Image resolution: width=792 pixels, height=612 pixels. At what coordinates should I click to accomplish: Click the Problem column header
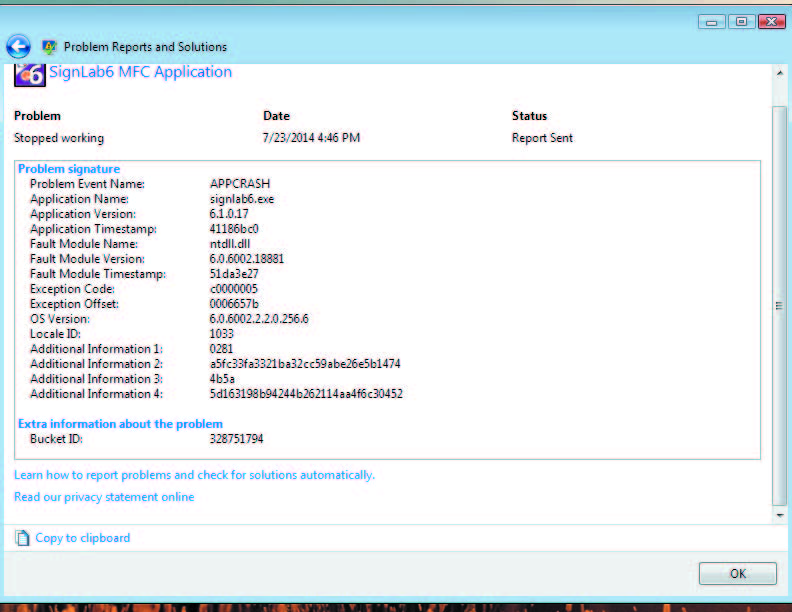(x=37, y=116)
